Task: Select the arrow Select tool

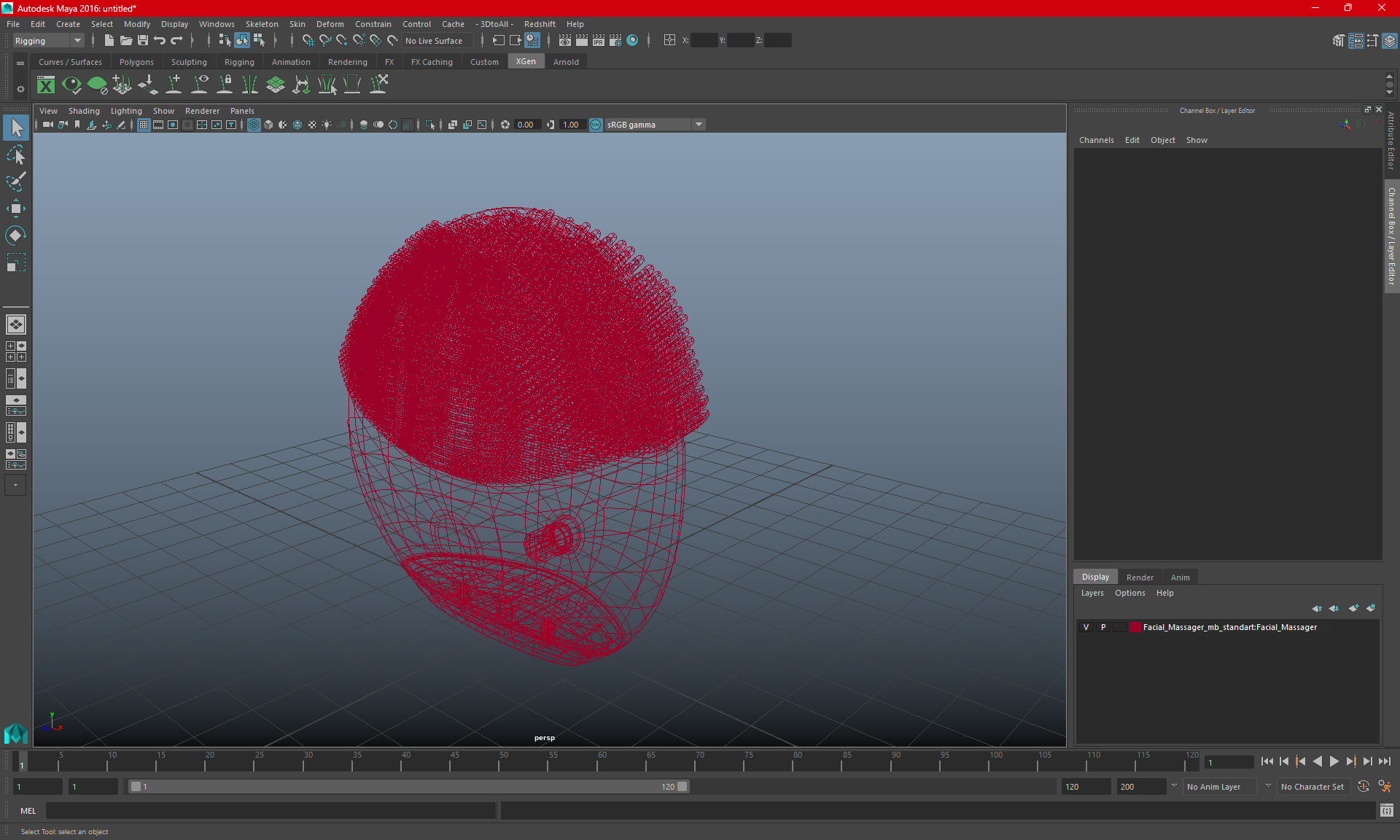Action: click(16, 128)
